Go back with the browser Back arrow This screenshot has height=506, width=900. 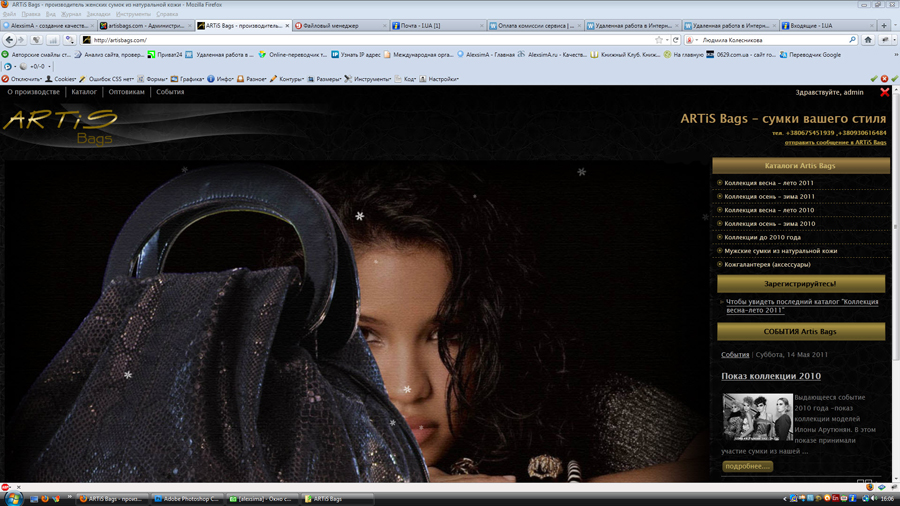pyautogui.click(x=9, y=40)
